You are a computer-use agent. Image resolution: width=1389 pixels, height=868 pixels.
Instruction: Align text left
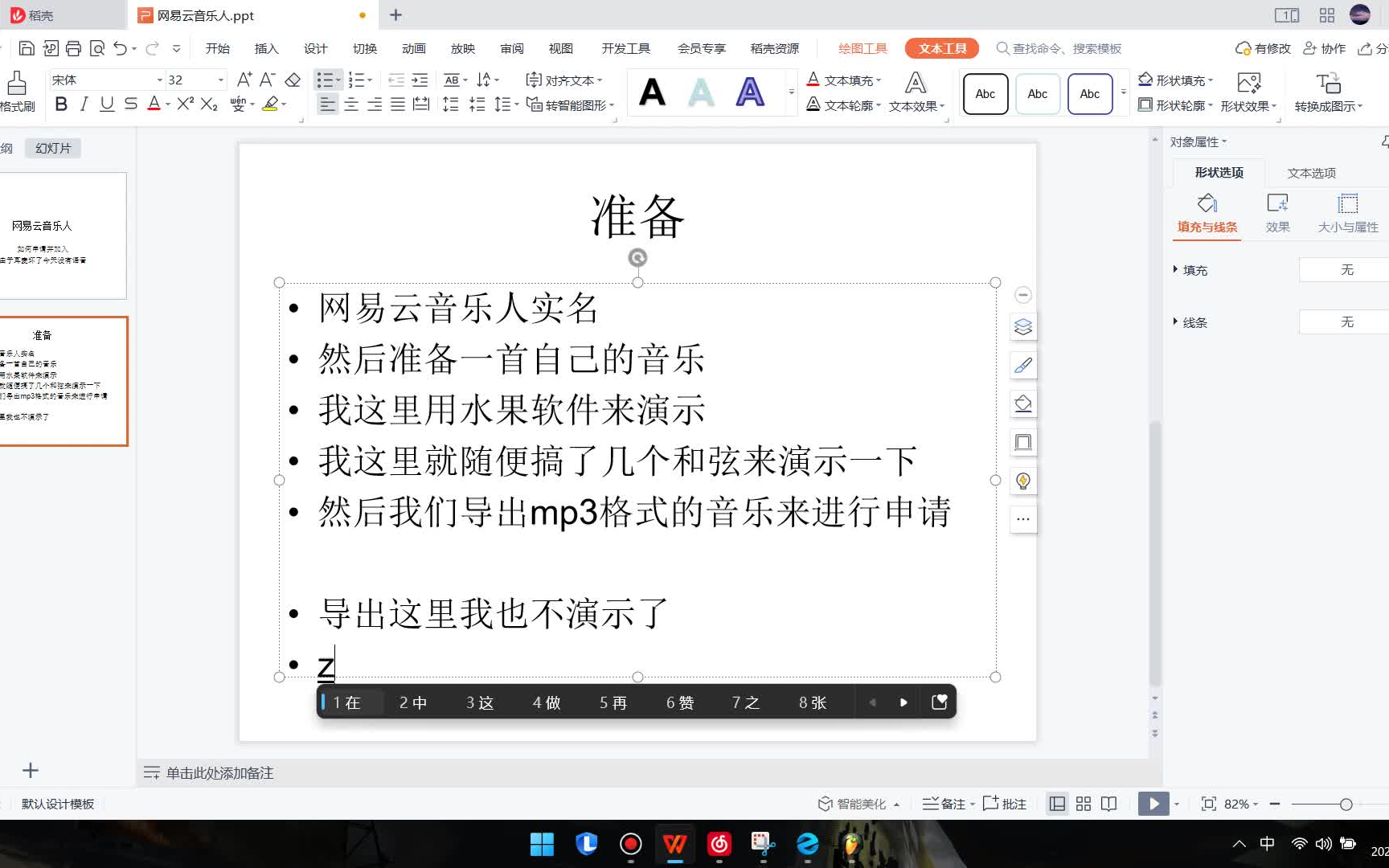(326, 104)
